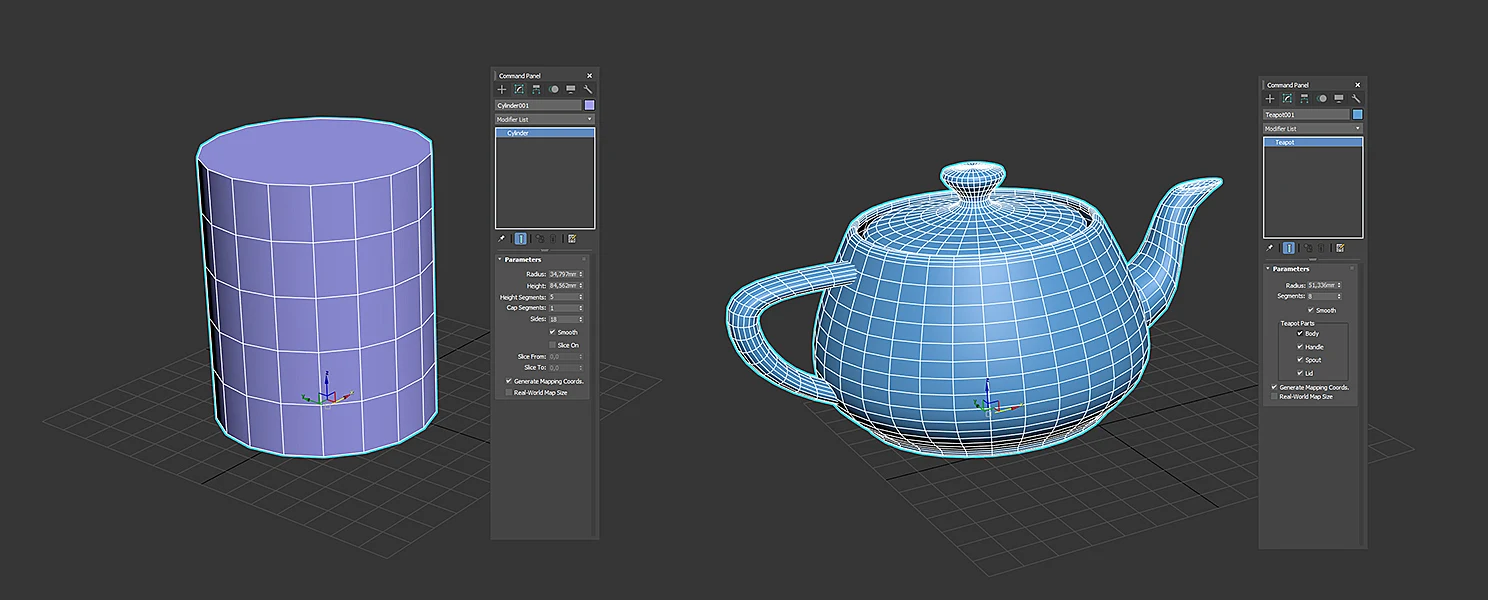Viewport: 1488px width, 600px height.
Task: Click the Cylinder001 object name field
Action: pos(538,105)
